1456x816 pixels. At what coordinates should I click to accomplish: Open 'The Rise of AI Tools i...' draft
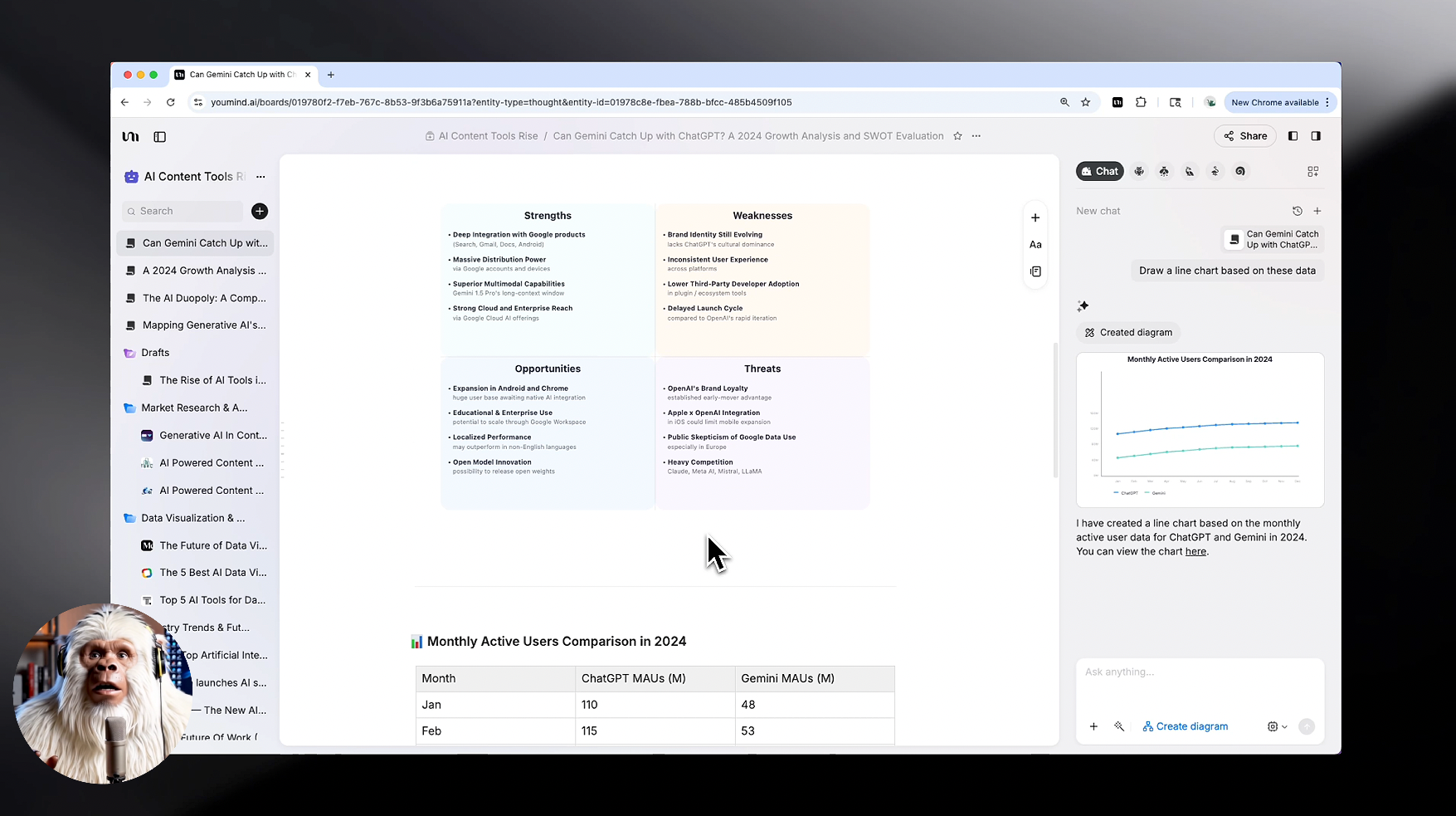tap(204, 380)
